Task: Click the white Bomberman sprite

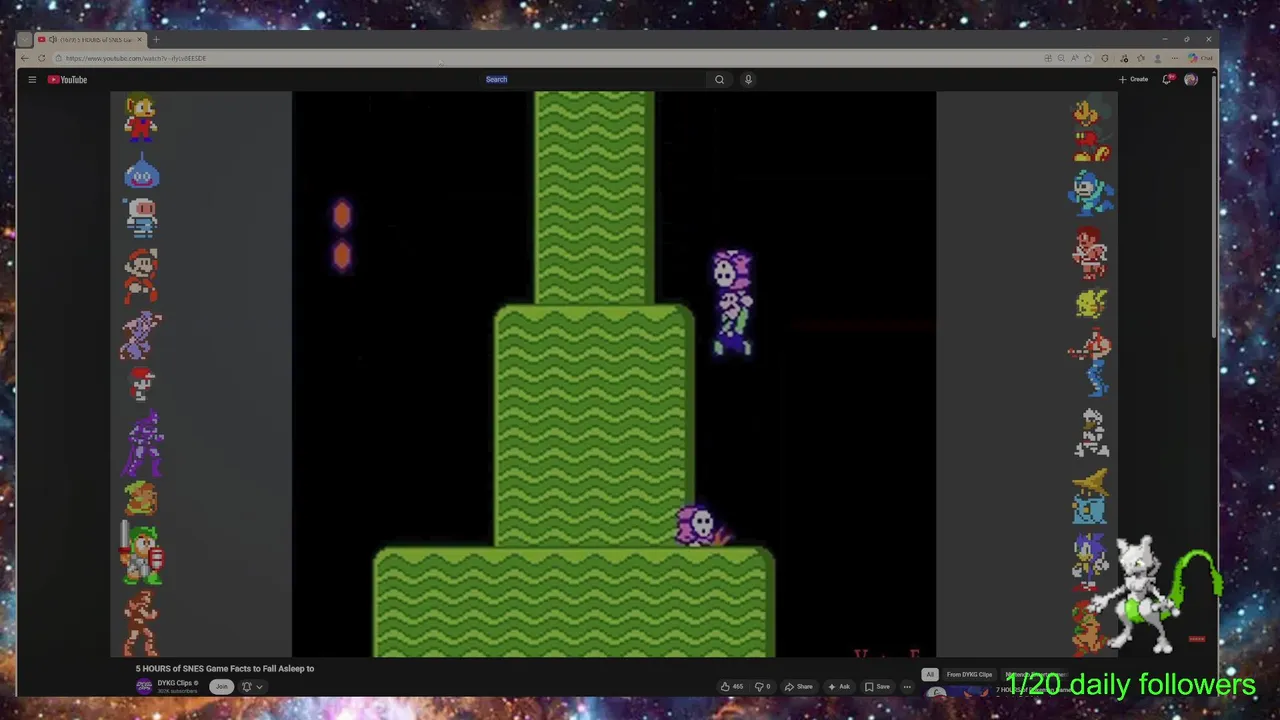Action: pyautogui.click(x=141, y=217)
